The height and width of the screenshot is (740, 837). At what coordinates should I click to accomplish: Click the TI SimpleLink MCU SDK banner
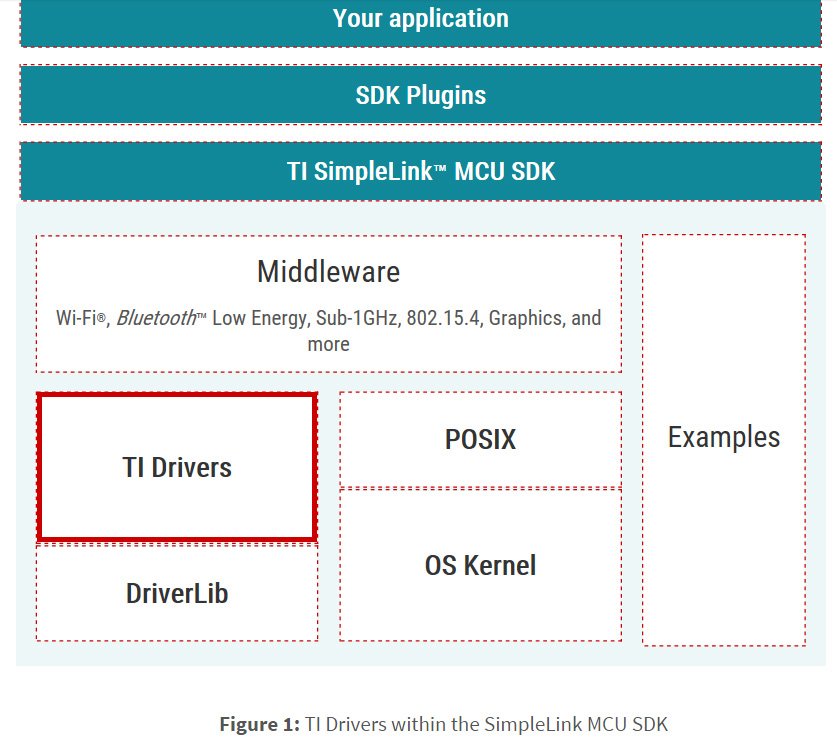(421, 171)
